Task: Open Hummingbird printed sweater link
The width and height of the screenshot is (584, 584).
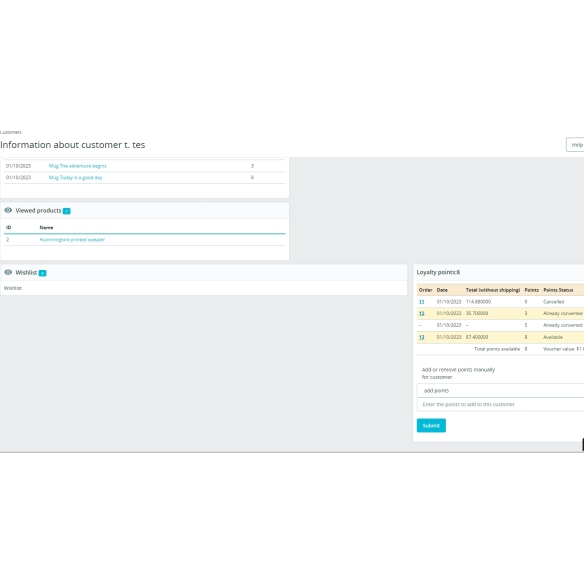Action: click(72, 240)
